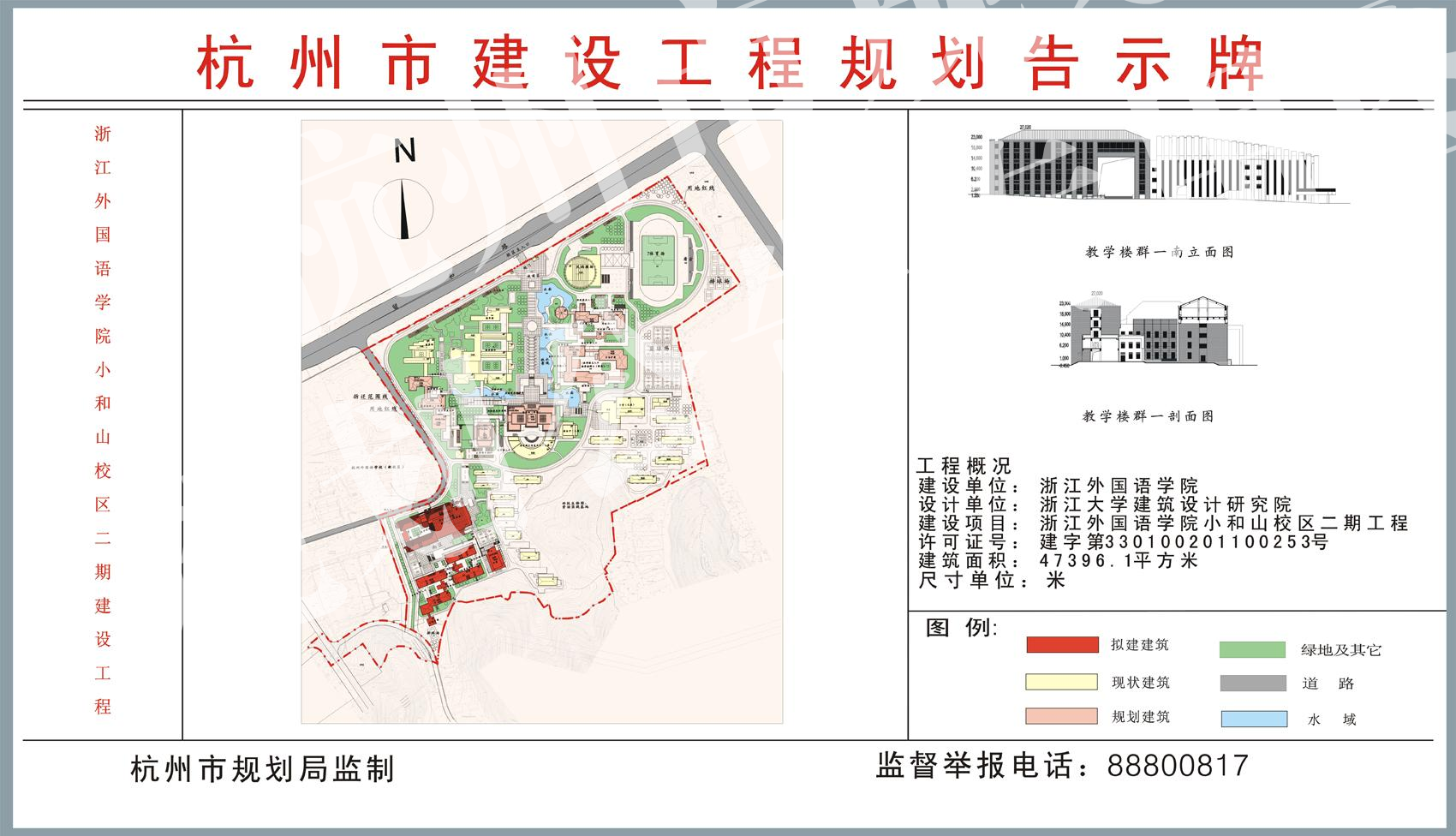The width and height of the screenshot is (1456, 836).
Task: Click the heading 工程概况
Action: tap(964, 467)
